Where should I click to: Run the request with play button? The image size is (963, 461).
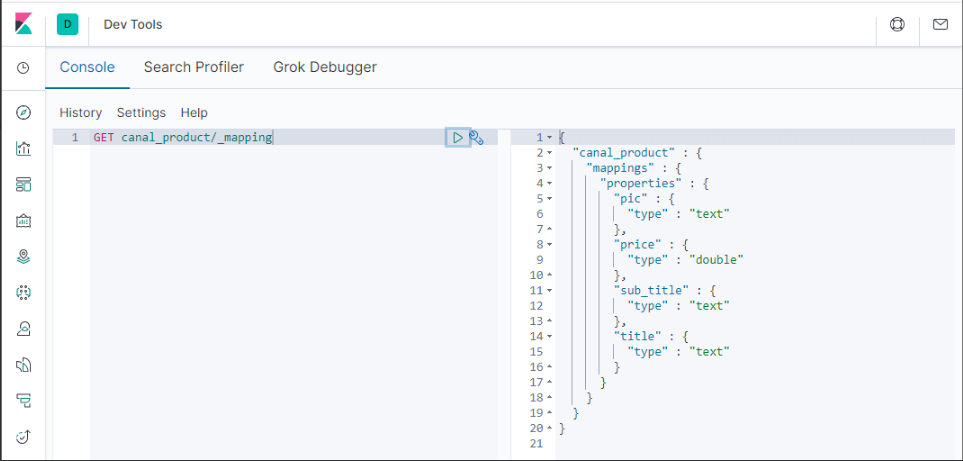click(x=458, y=138)
